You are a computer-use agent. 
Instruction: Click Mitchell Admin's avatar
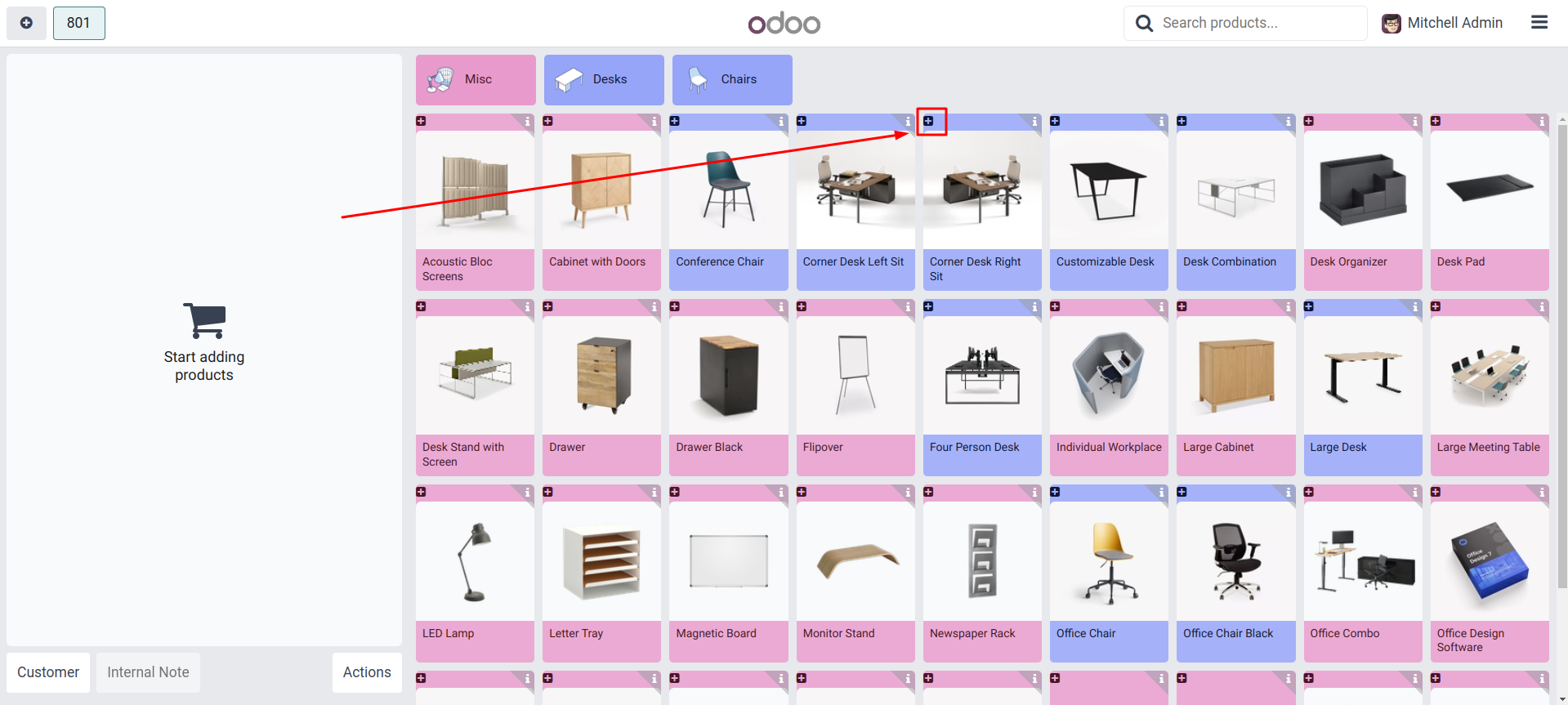click(x=1391, y=24)
